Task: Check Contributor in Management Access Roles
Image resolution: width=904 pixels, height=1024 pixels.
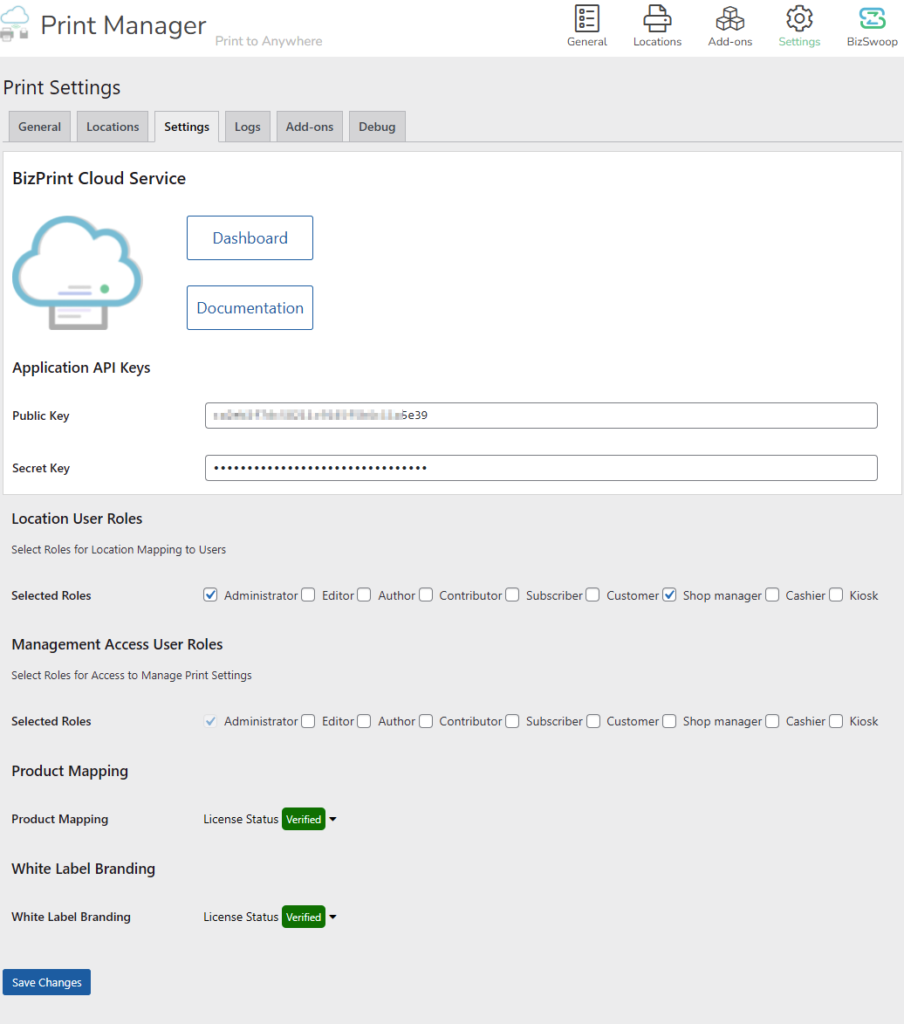Action: [x=426, y=721]
